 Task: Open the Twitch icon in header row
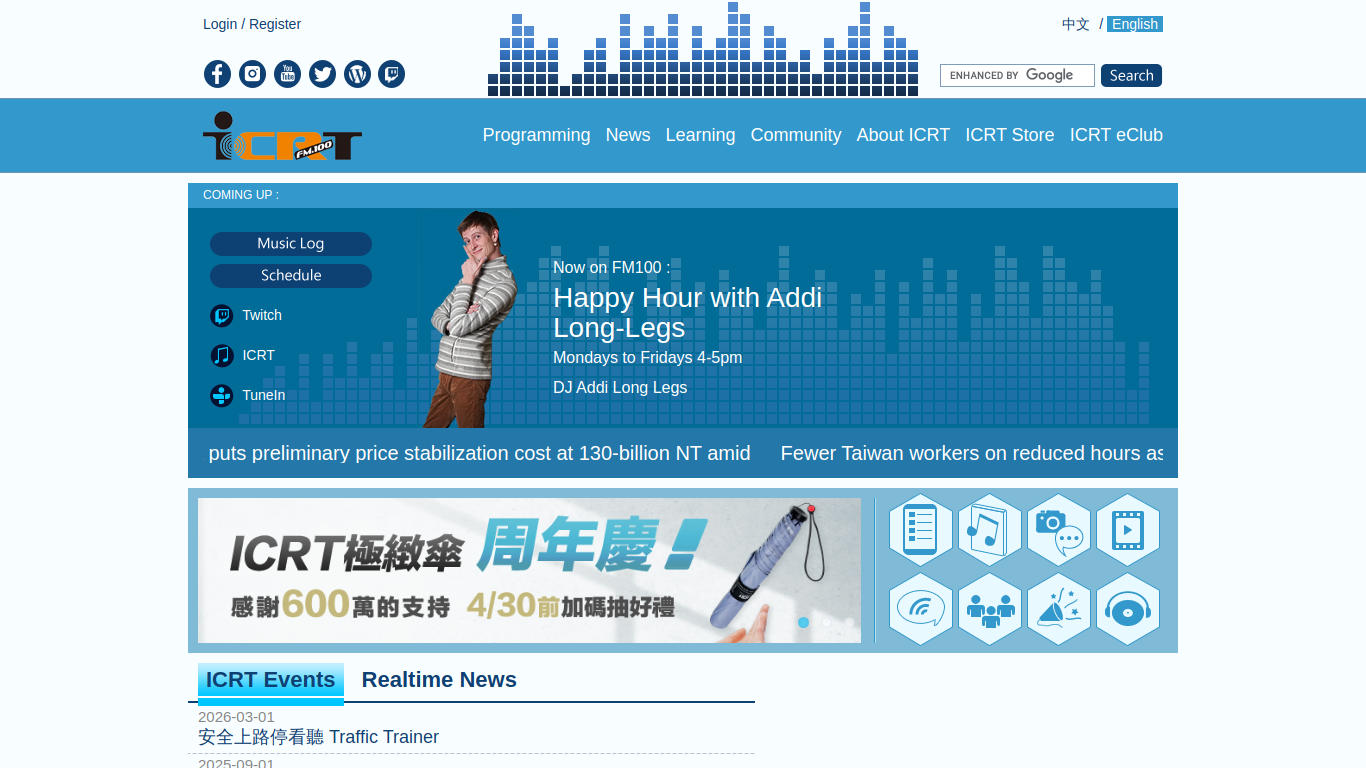(x=391, y=74)
